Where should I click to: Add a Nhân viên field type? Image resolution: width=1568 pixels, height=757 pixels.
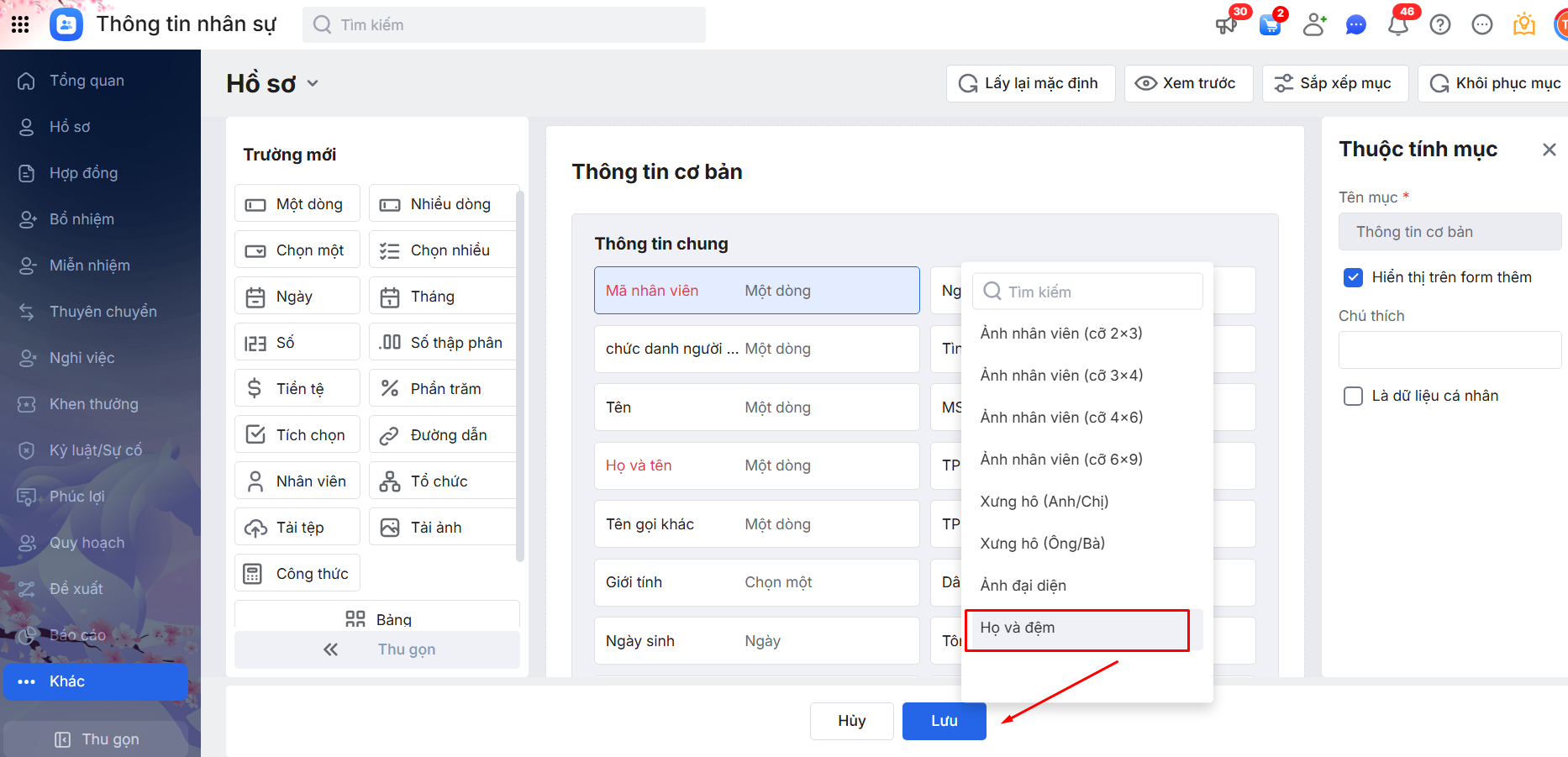(x=297, y=481)
